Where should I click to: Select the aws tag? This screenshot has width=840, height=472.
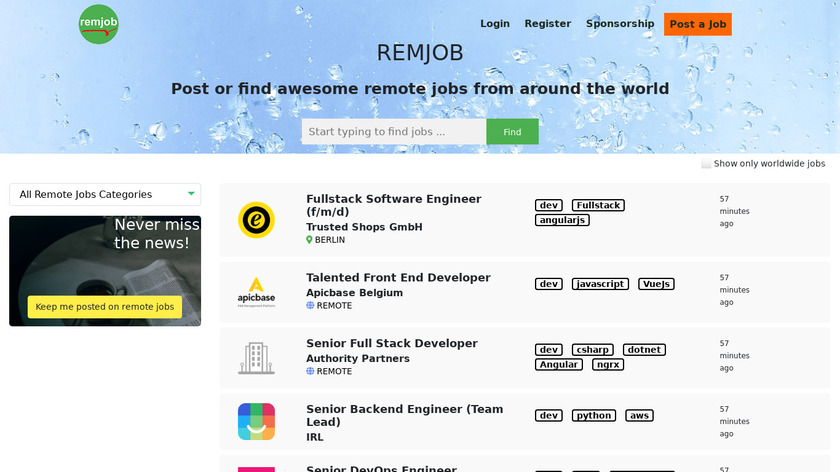click(x=639, y=415)
